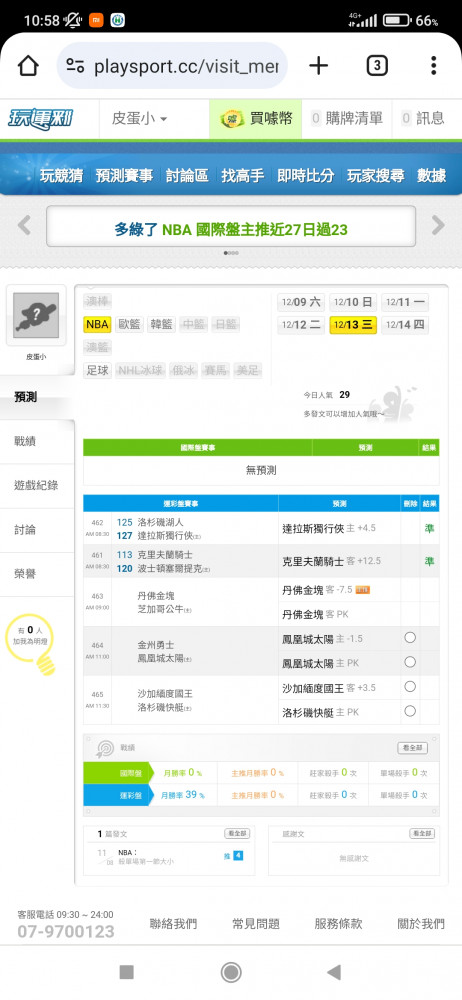Select date 12/11 一
The image size is (462, 1000).
405,302
